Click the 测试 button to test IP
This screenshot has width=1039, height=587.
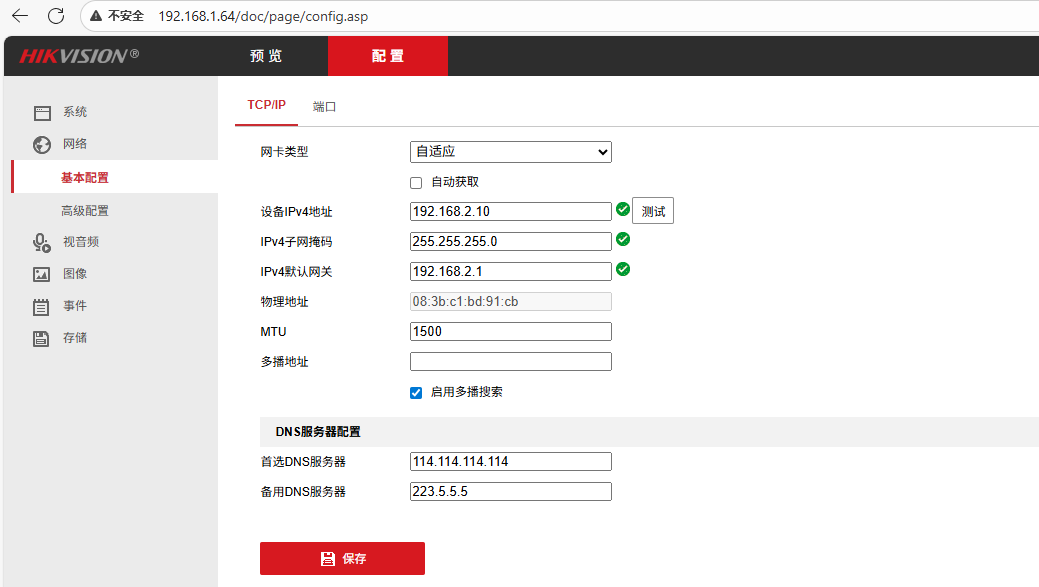coord(653,210)
